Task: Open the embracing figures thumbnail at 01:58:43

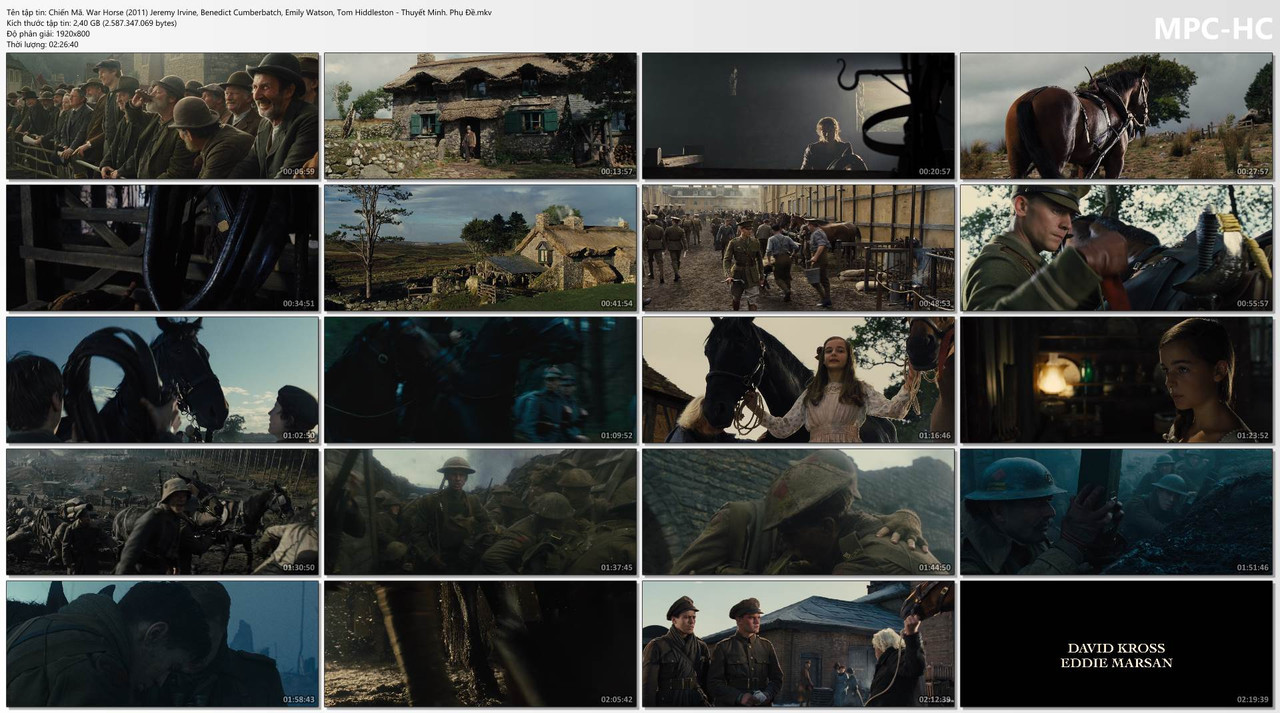Action: [162, 644]
